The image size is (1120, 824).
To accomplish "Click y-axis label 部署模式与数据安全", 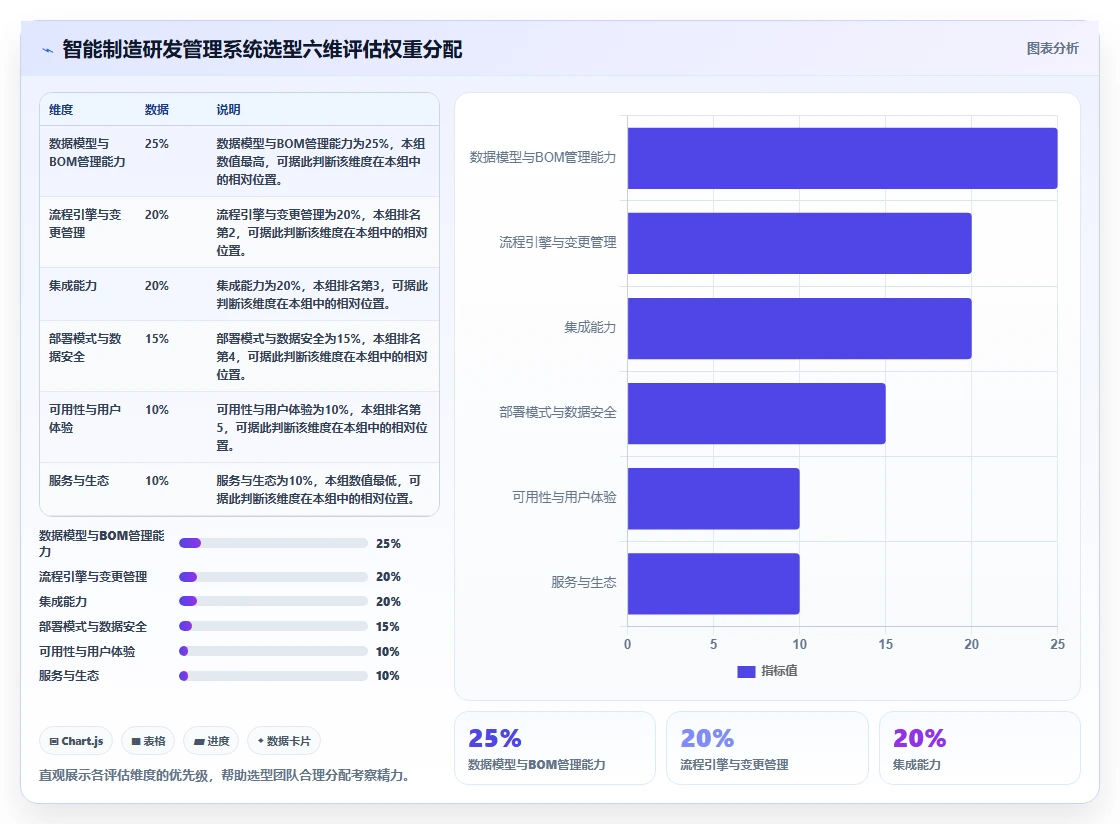I will pos(557,412).
